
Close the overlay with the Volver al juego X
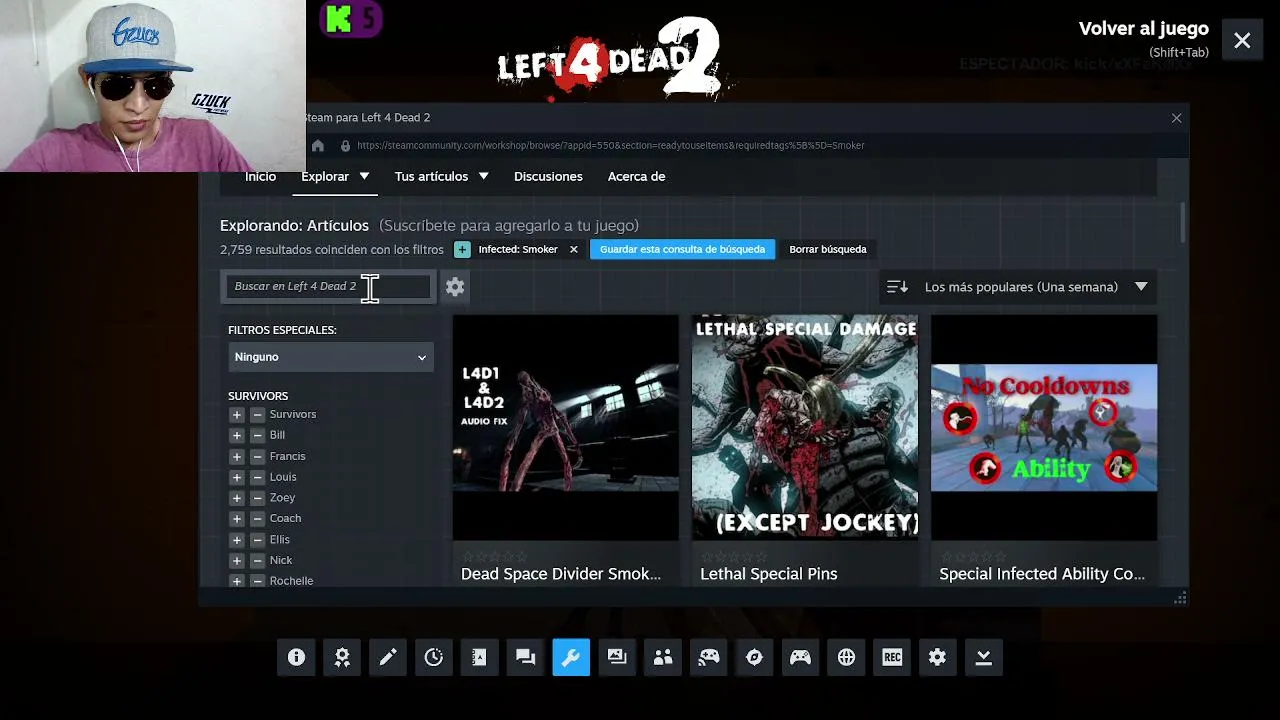point(1242,41)
